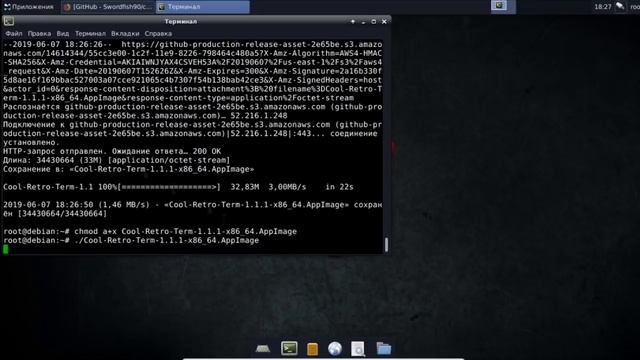This screenshot has height=360, width=640.
Task: Switch to the GitHub browser window in the panel
Action: [108, 7]
